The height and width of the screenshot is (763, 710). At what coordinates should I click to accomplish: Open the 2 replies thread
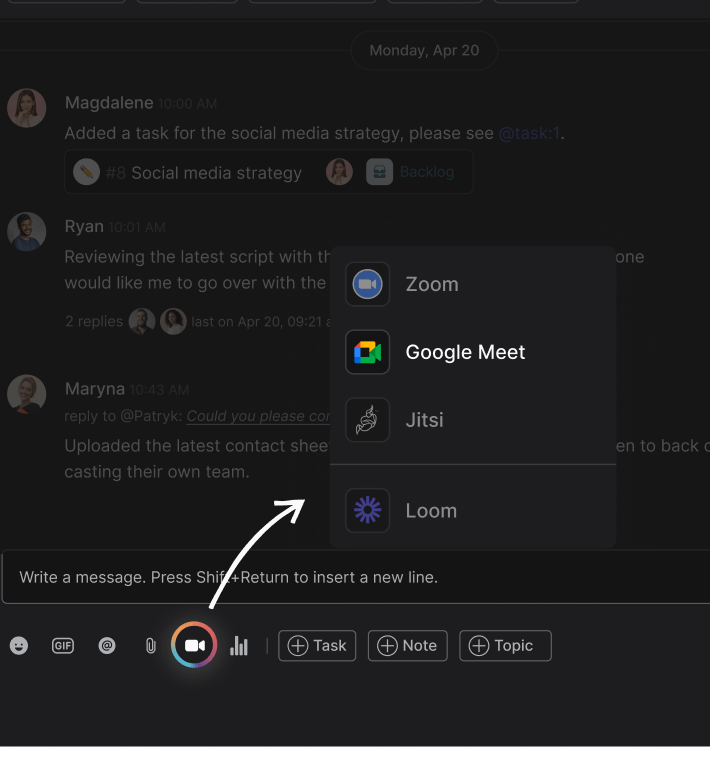(94, 322)
